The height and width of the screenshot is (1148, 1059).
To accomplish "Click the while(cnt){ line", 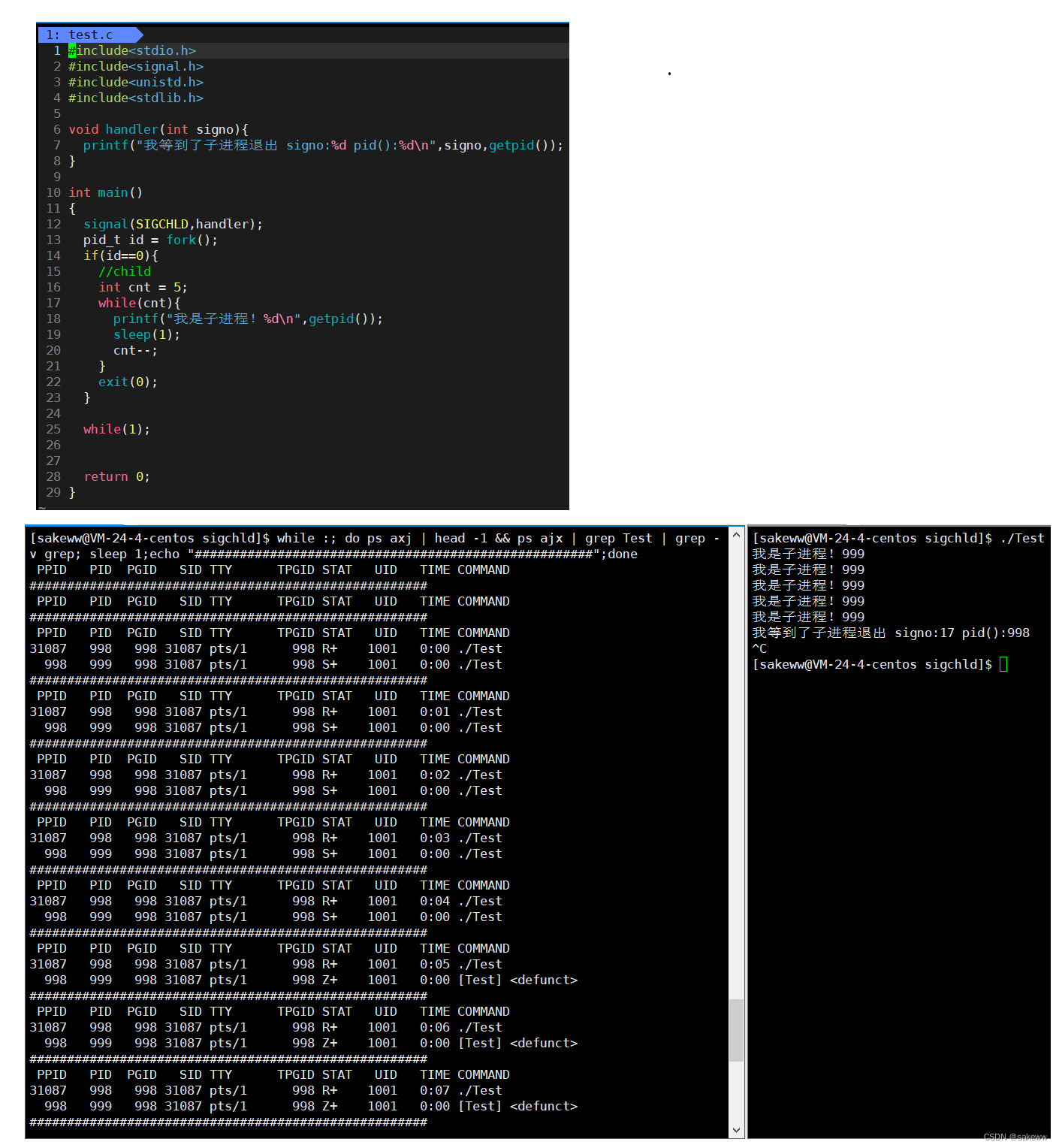I will [139, 303].
